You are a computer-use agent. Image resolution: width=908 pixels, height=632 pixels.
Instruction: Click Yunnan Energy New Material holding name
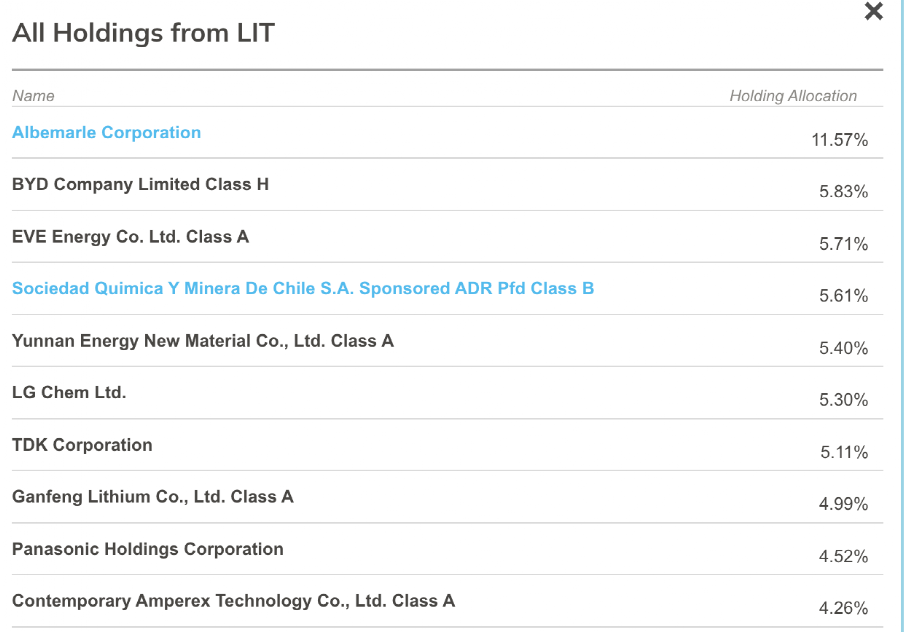click(x=203, y=341)
